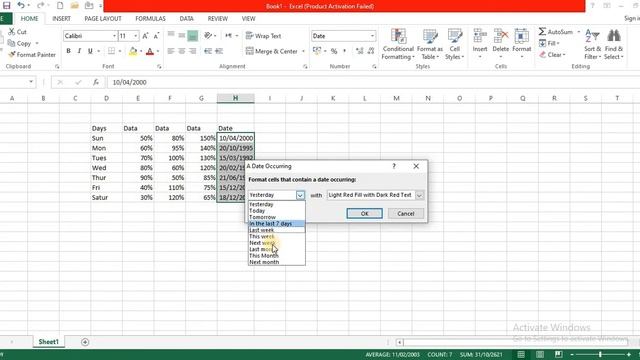Screen dimensions: 640x360
Task: Increase font size with the larger A icon
Action: tap(145, 36)
